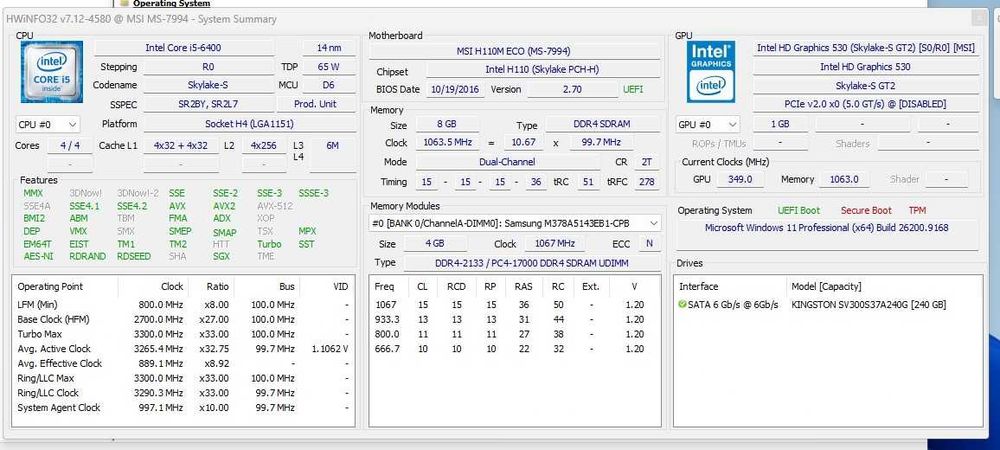Click the 1.1062 V VID value
The width and height of the screenshot is (1000, 450).
coord(331,349)
